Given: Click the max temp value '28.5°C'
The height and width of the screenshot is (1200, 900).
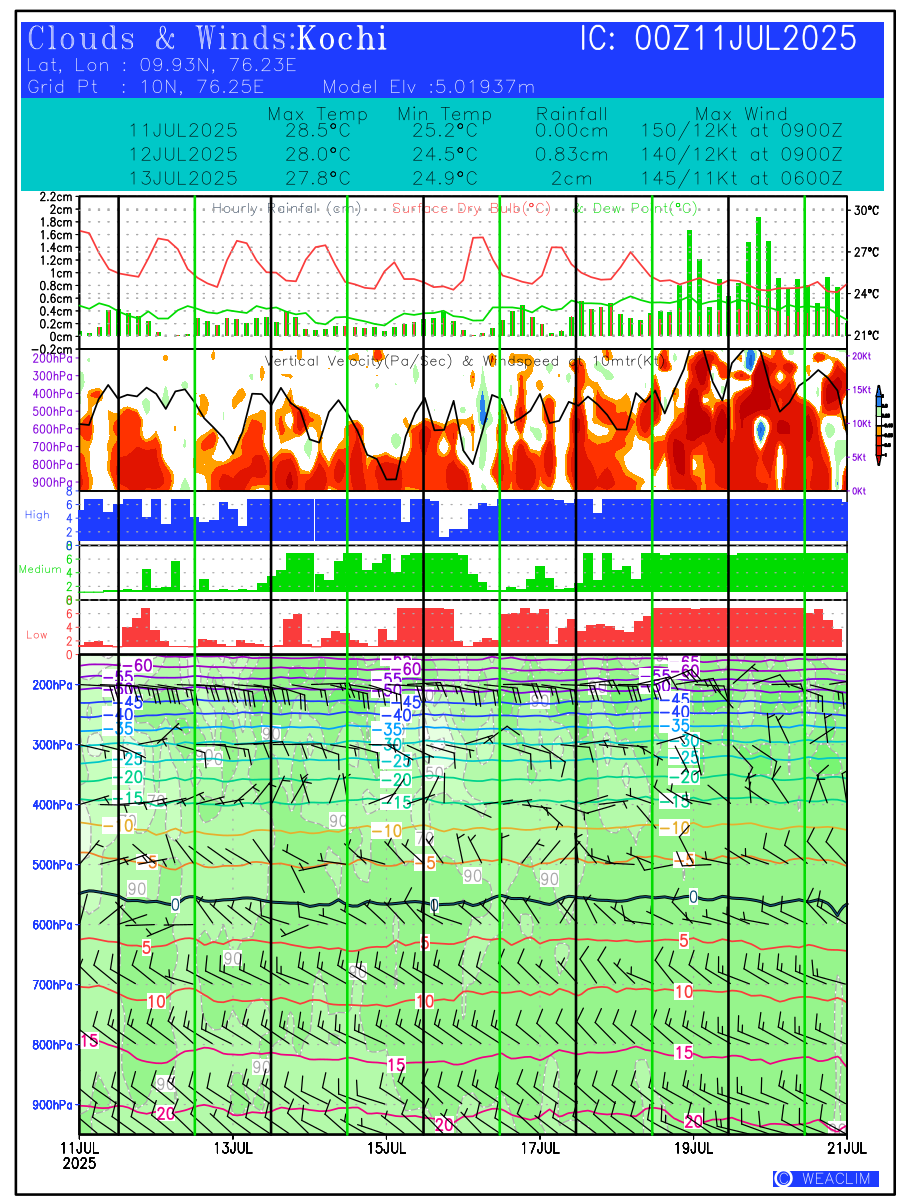Looking at the screenshot, I should click(316, 131).
